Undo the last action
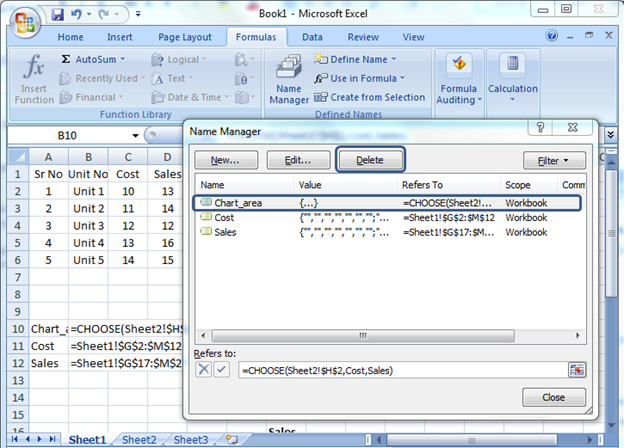 [x=76, y=15]
